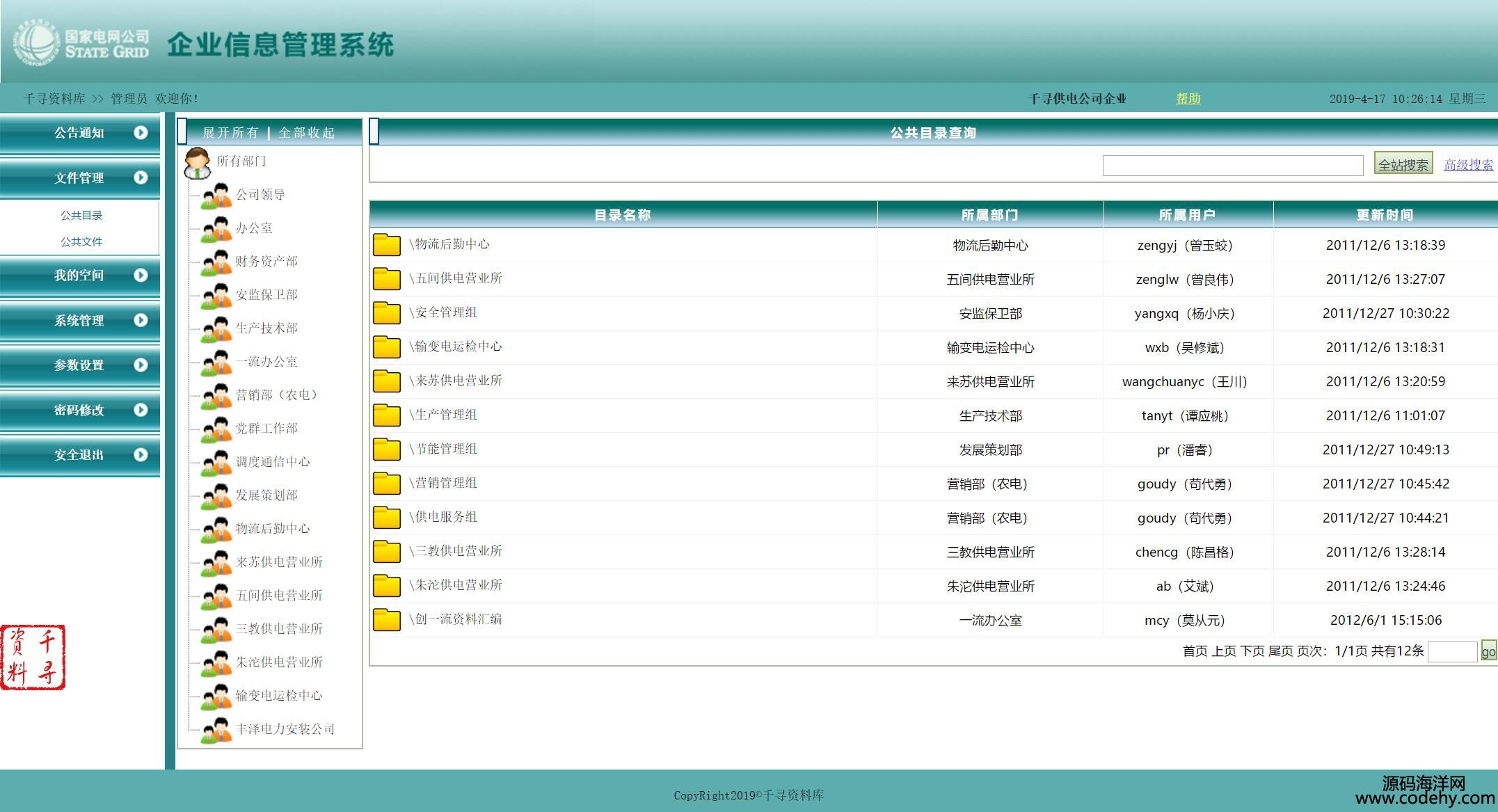Open the folder icon for \创一流资料汇编
The width and height of the screenshot is (1498, 812).
tap(387, 619)
